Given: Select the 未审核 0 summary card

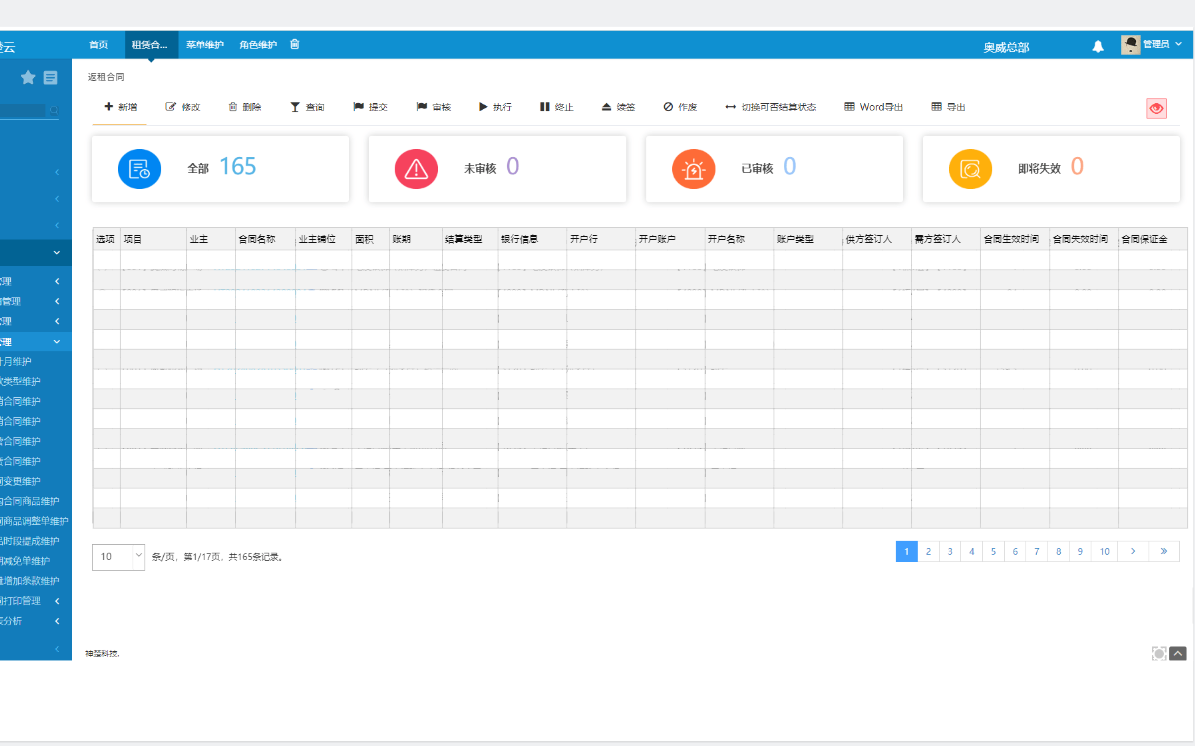Looking at the screenshot, I should coord(497,169).
